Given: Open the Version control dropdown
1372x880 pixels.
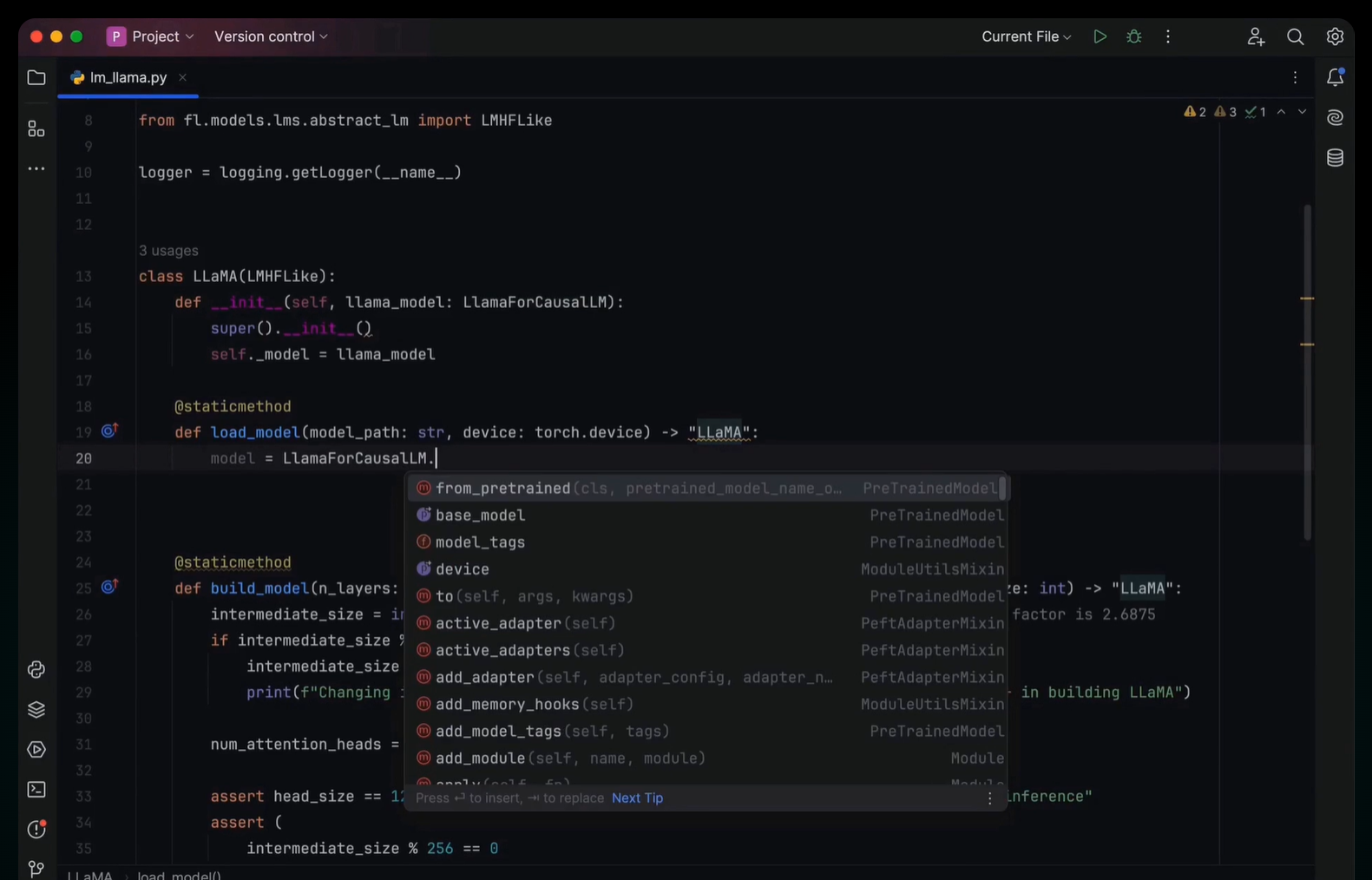Looking at the screenshot, I should coord(271,36).
